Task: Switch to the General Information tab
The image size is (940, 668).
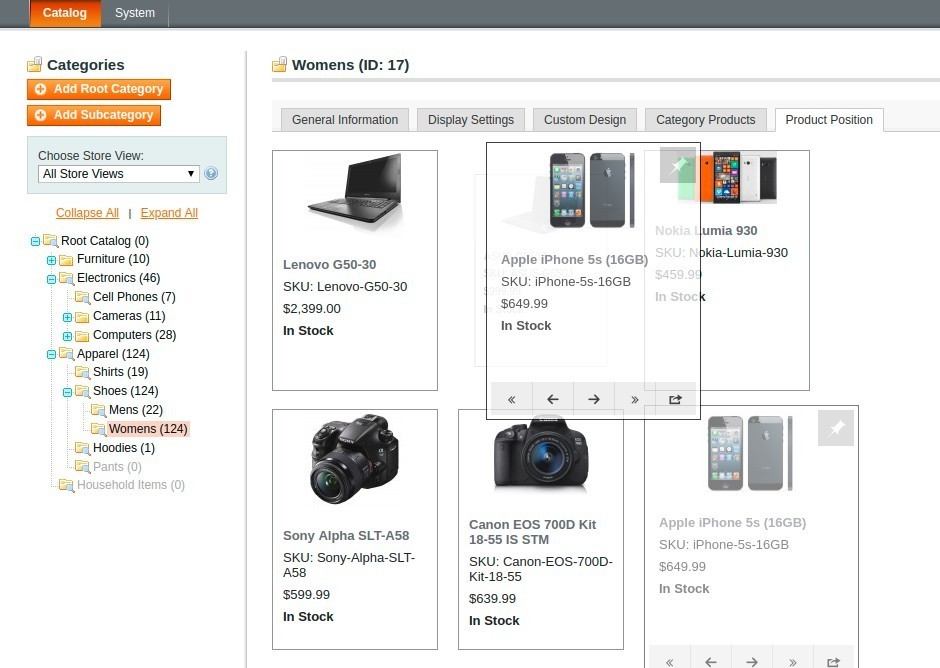Action: (x=345, y=119)
